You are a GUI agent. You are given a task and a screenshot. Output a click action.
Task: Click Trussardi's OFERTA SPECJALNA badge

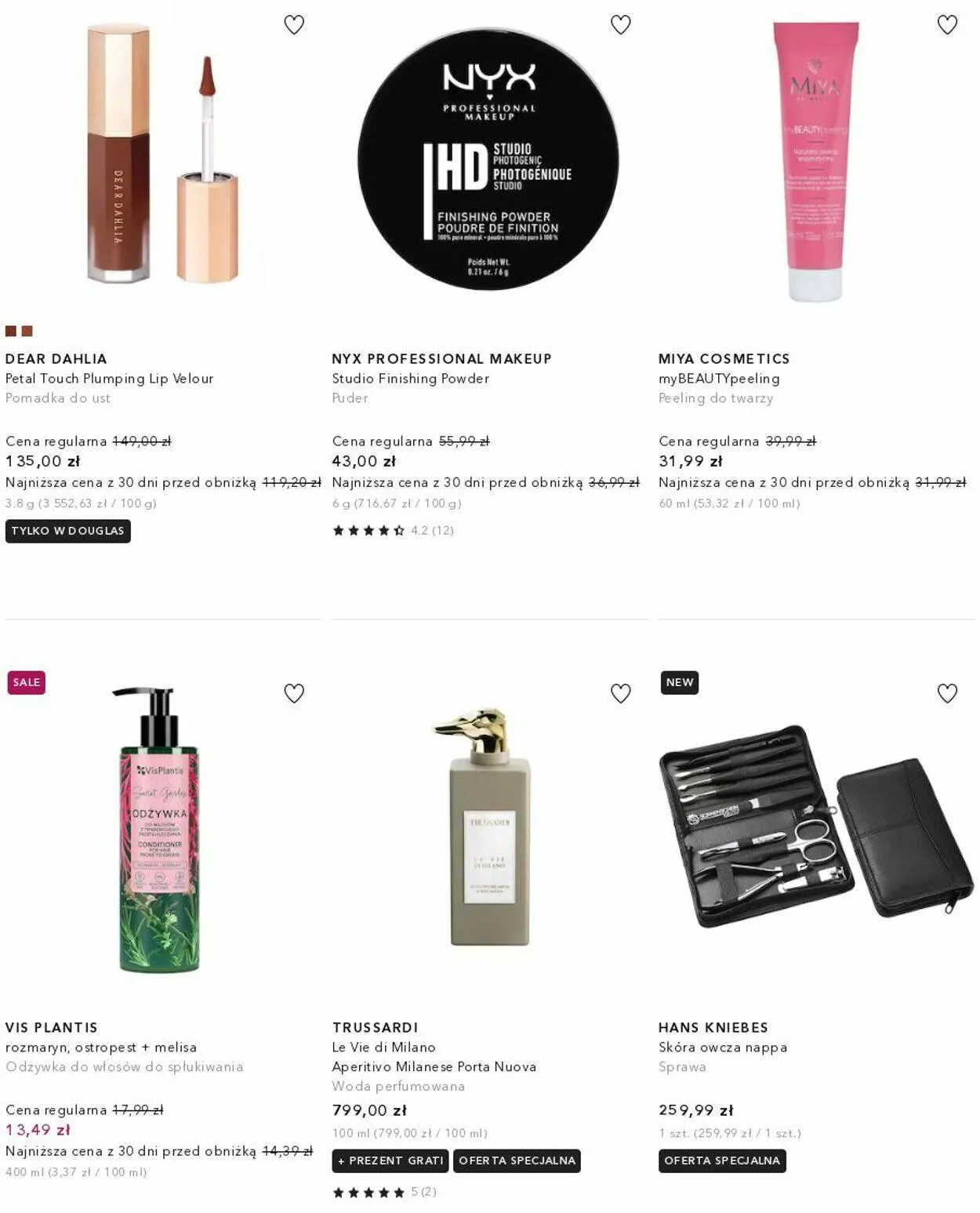(517, 1160)
